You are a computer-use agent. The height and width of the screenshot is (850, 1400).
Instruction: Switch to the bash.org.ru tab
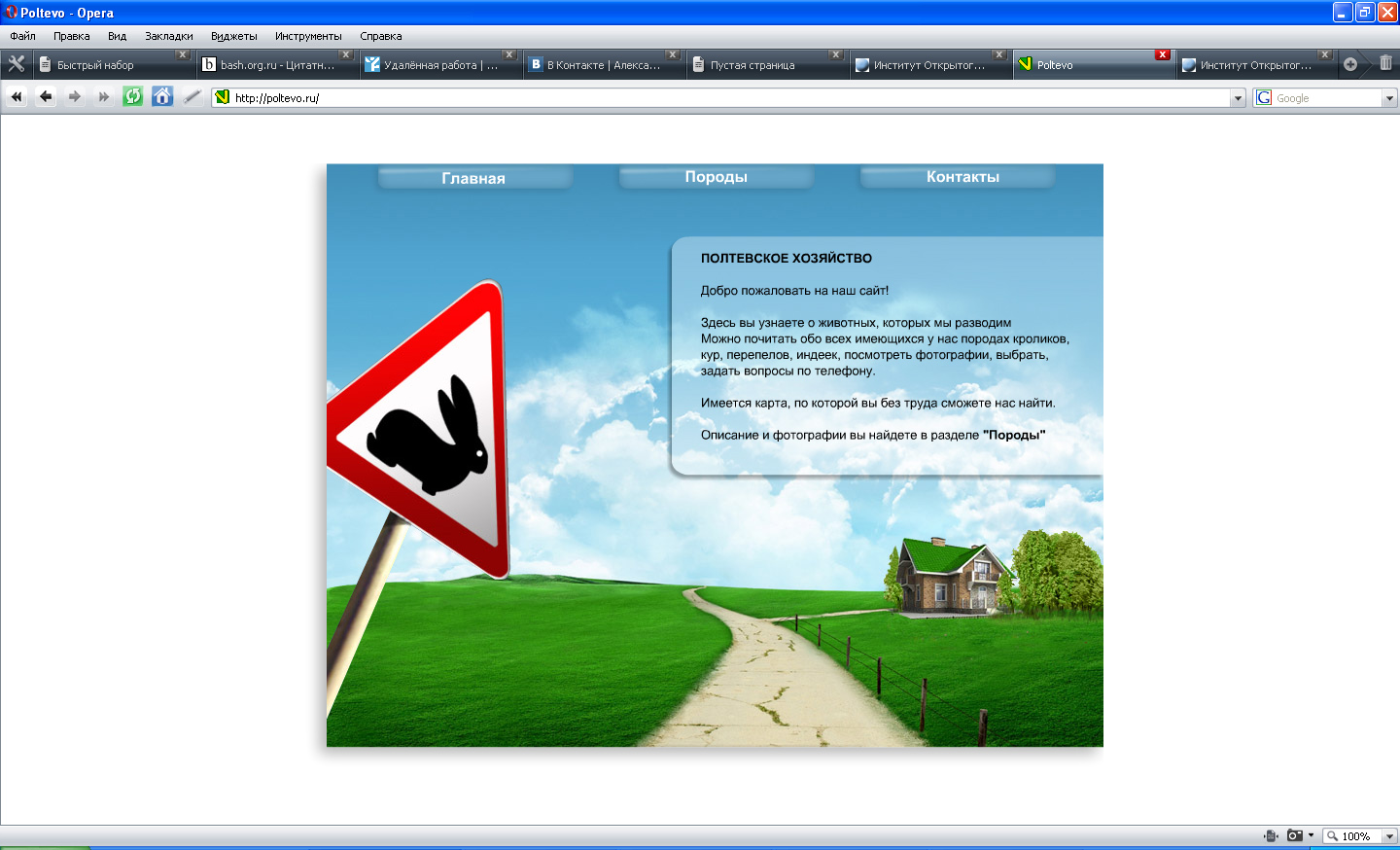tap(276, 64)
